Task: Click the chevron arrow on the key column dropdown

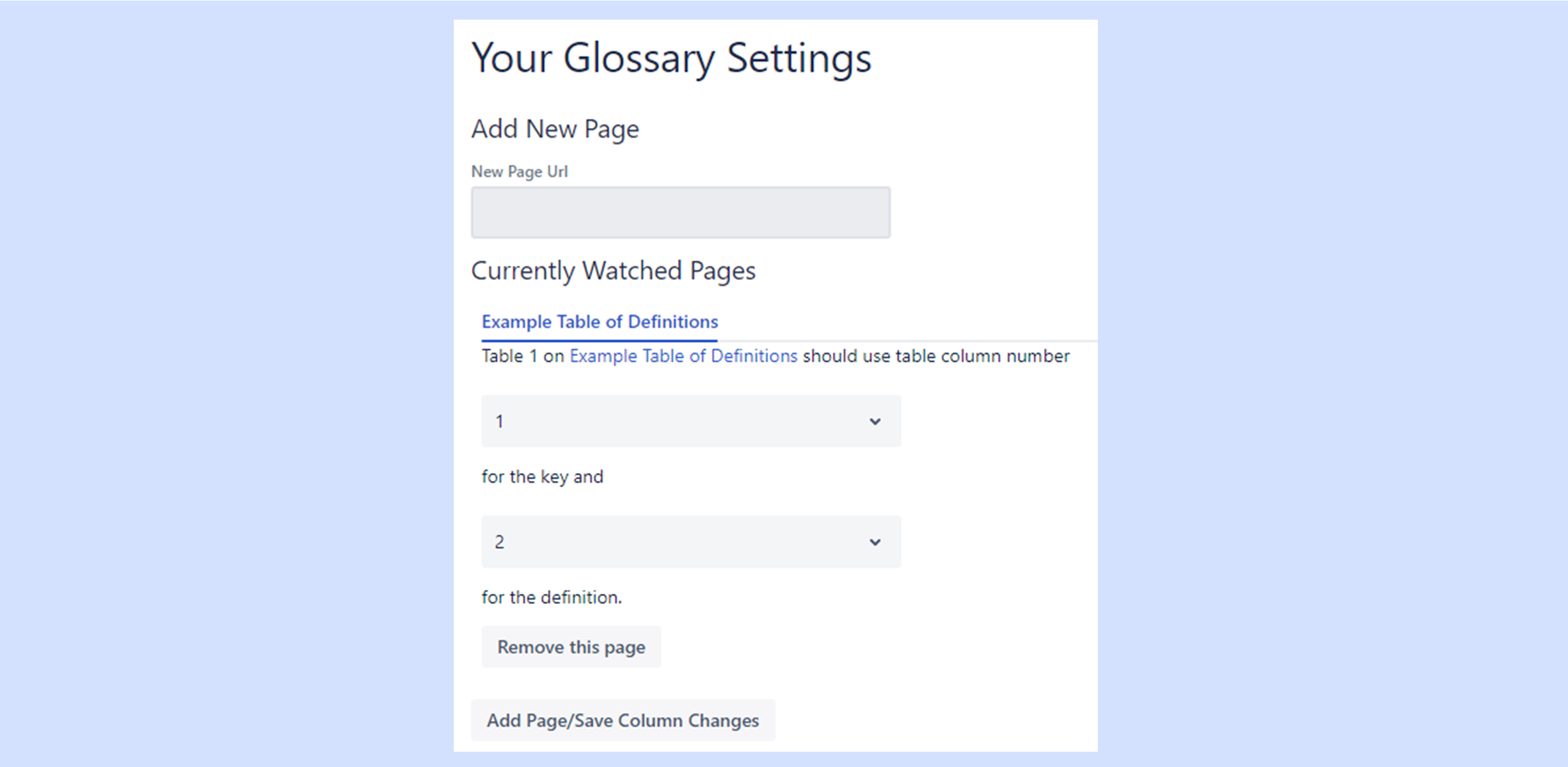Action: [875, 421]
